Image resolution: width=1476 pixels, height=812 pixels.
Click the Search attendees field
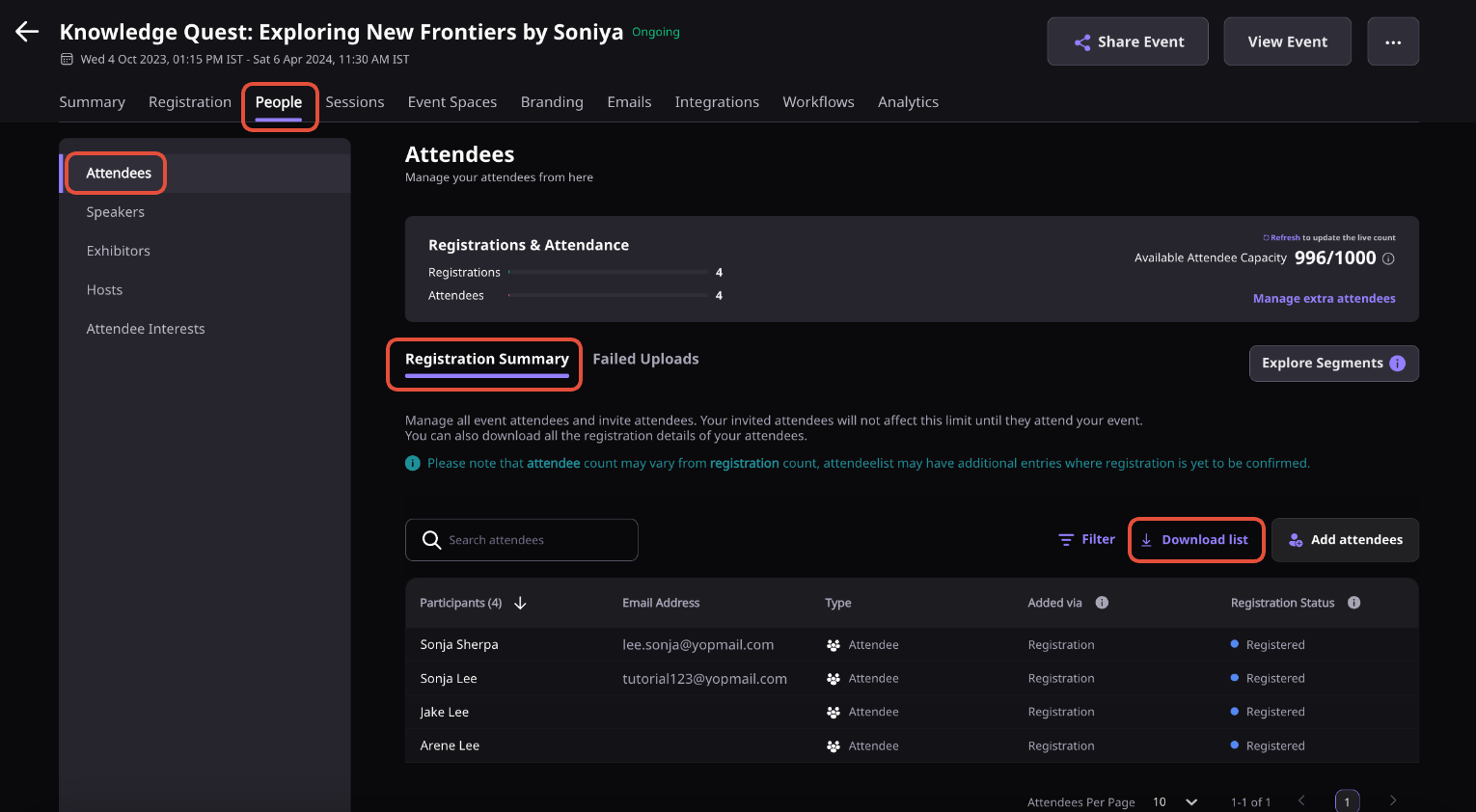(x=522, y=540)
